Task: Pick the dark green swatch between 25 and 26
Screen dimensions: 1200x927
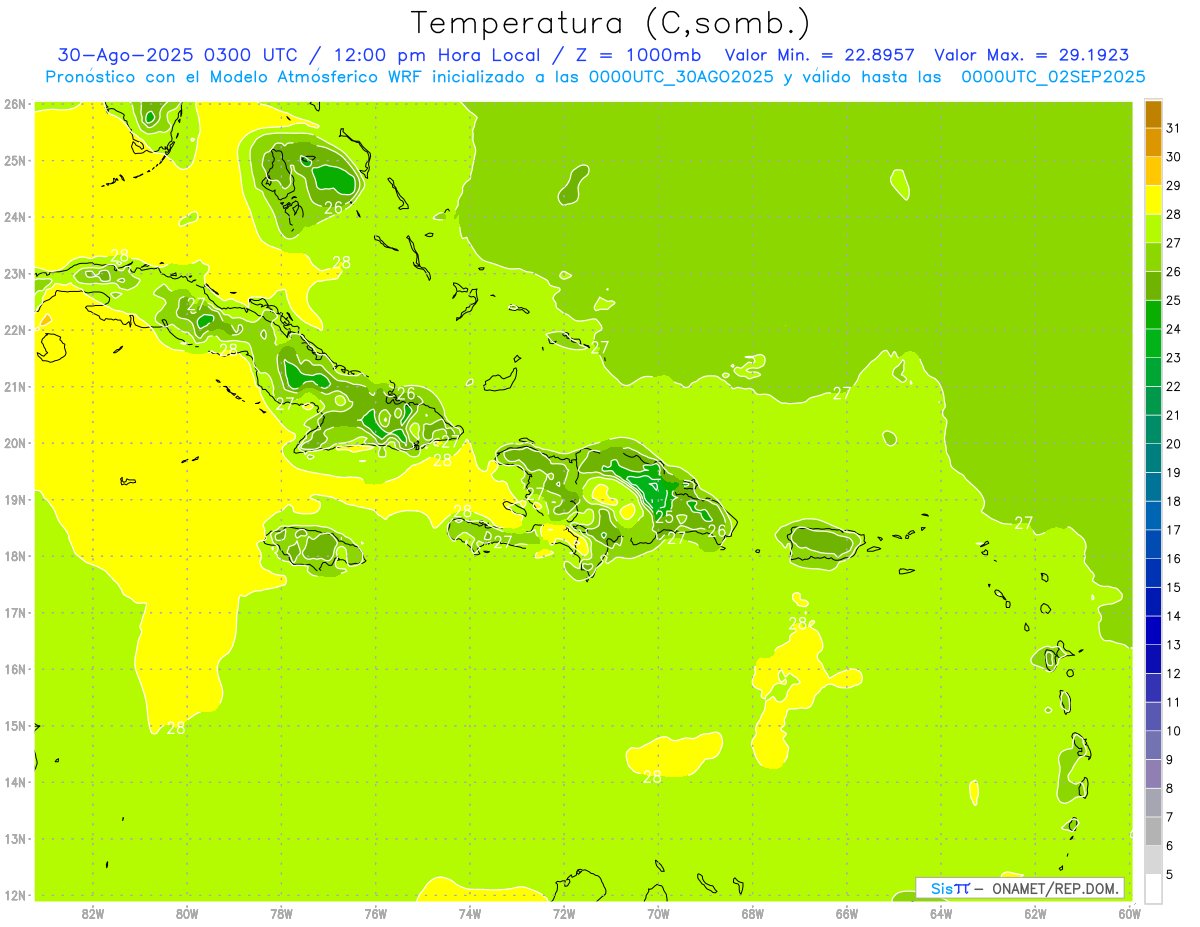Action: coord(1153,286)
